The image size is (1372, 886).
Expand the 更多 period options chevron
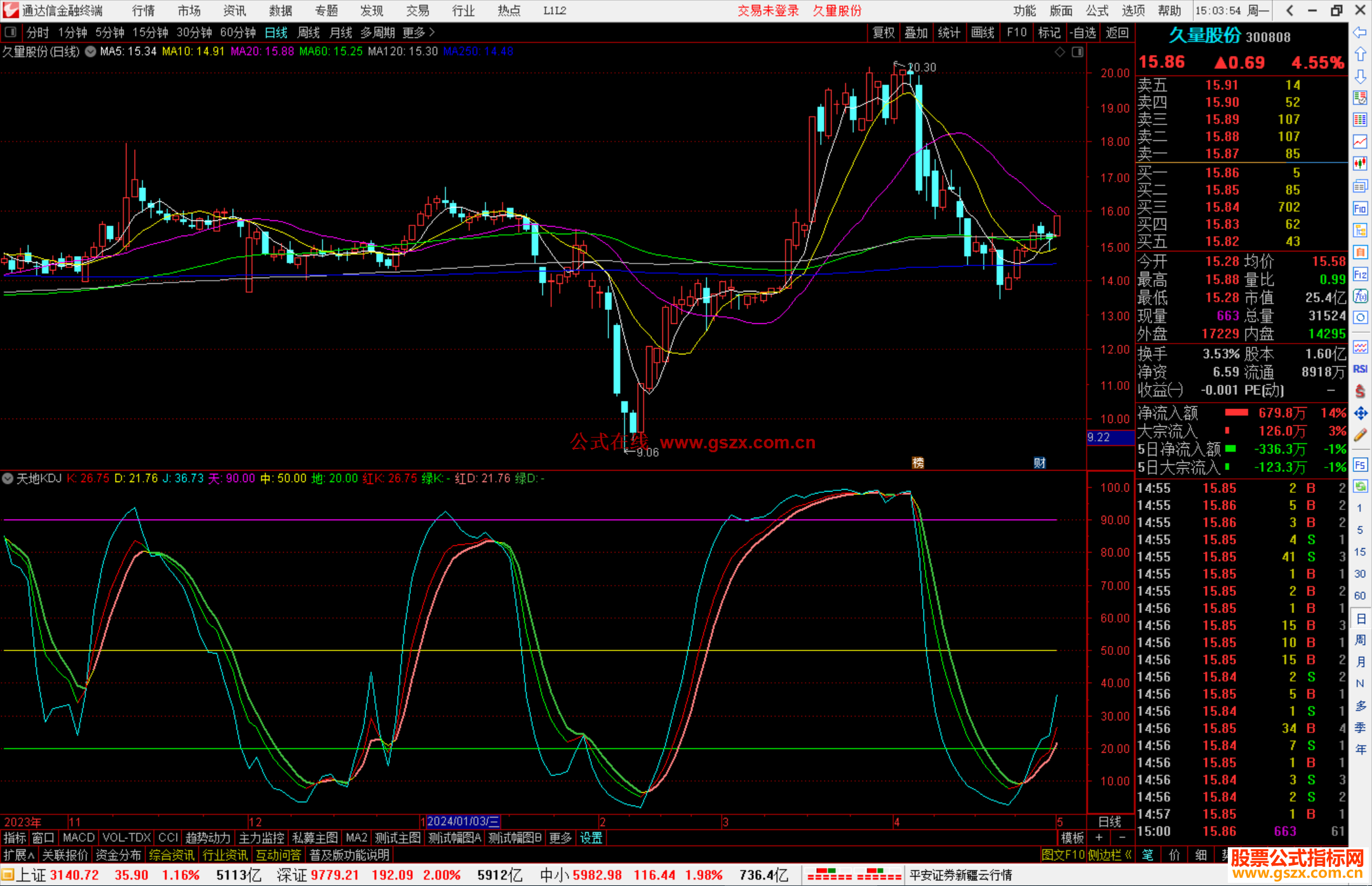pyautogui.click(x=432, y=32)
